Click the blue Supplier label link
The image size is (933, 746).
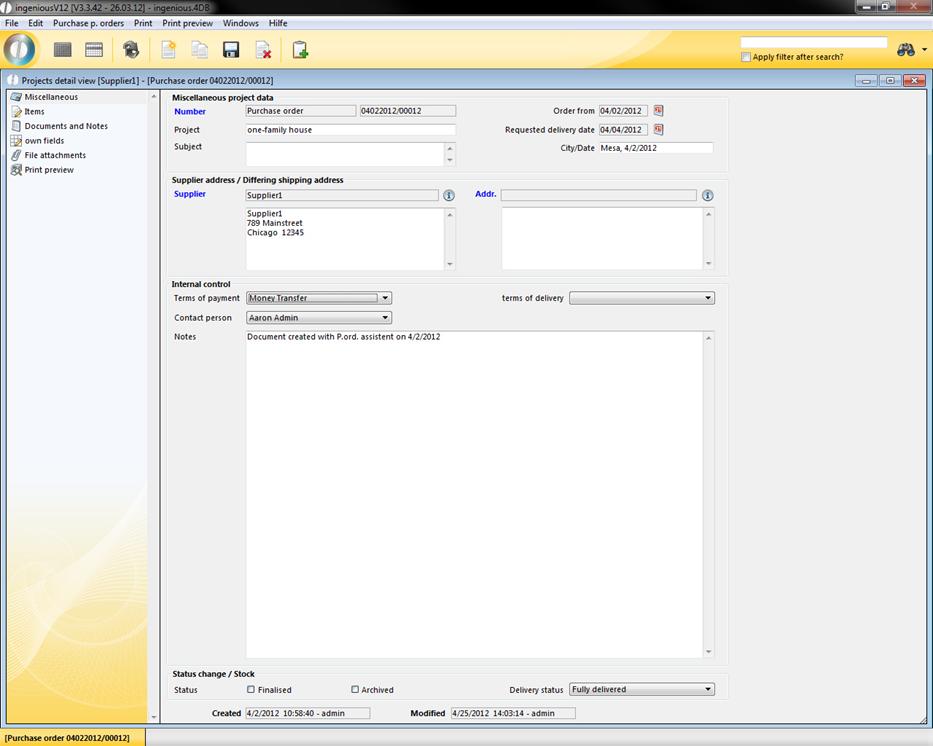(x=190, y=194)
